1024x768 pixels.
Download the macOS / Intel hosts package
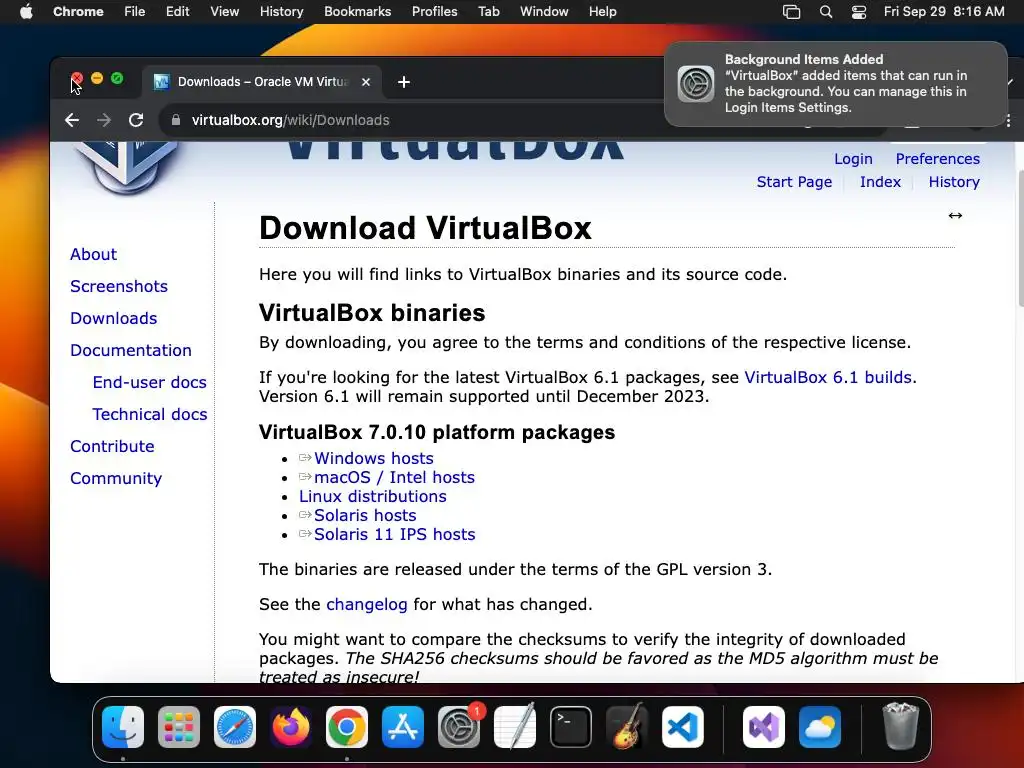394,477
